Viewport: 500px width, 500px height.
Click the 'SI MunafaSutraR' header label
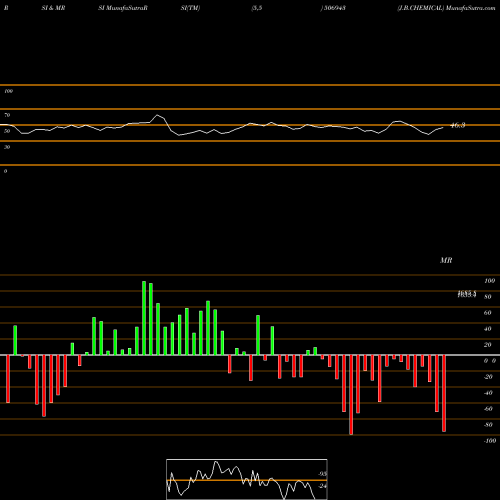123,8
